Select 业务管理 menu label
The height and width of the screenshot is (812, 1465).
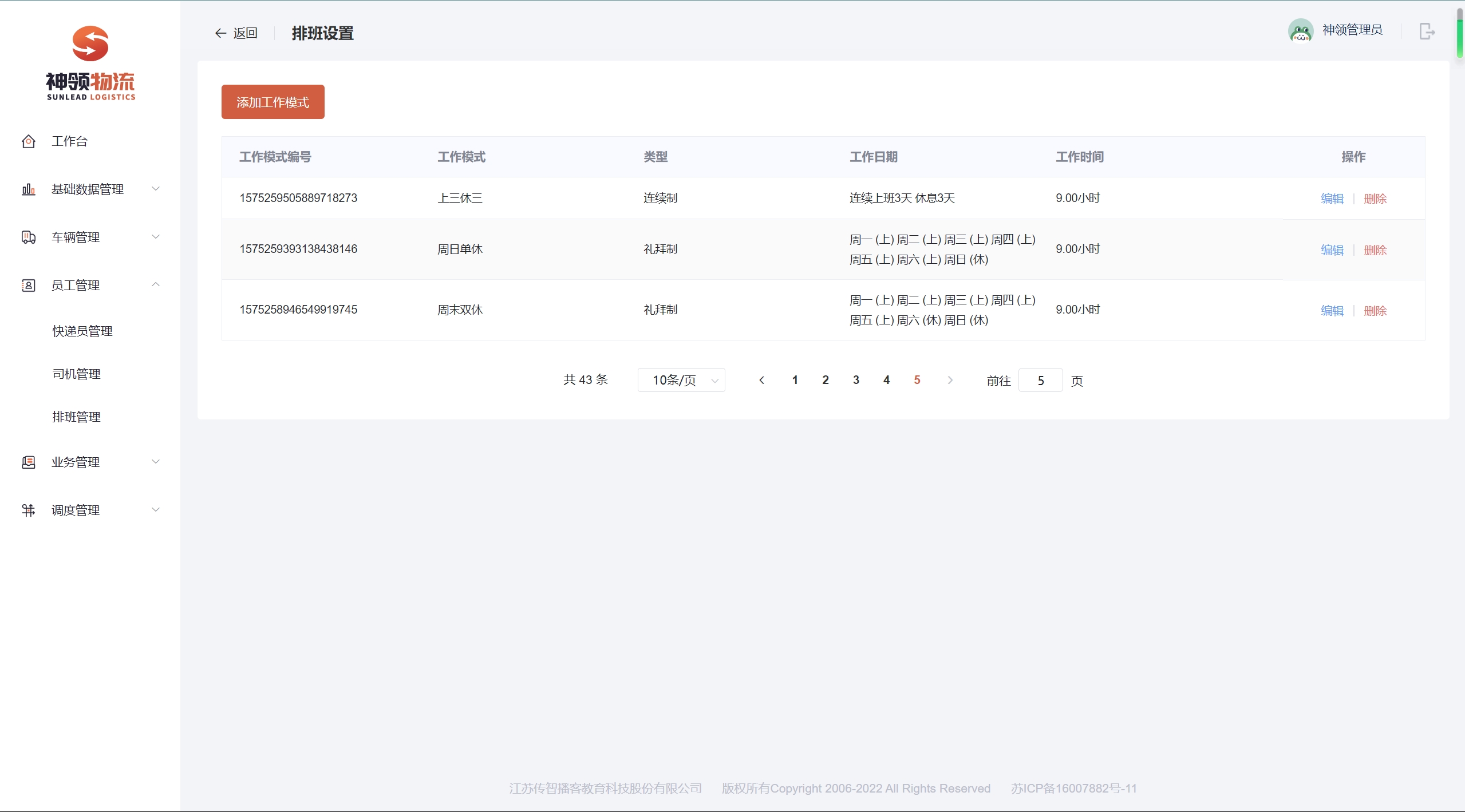(76, 462)
